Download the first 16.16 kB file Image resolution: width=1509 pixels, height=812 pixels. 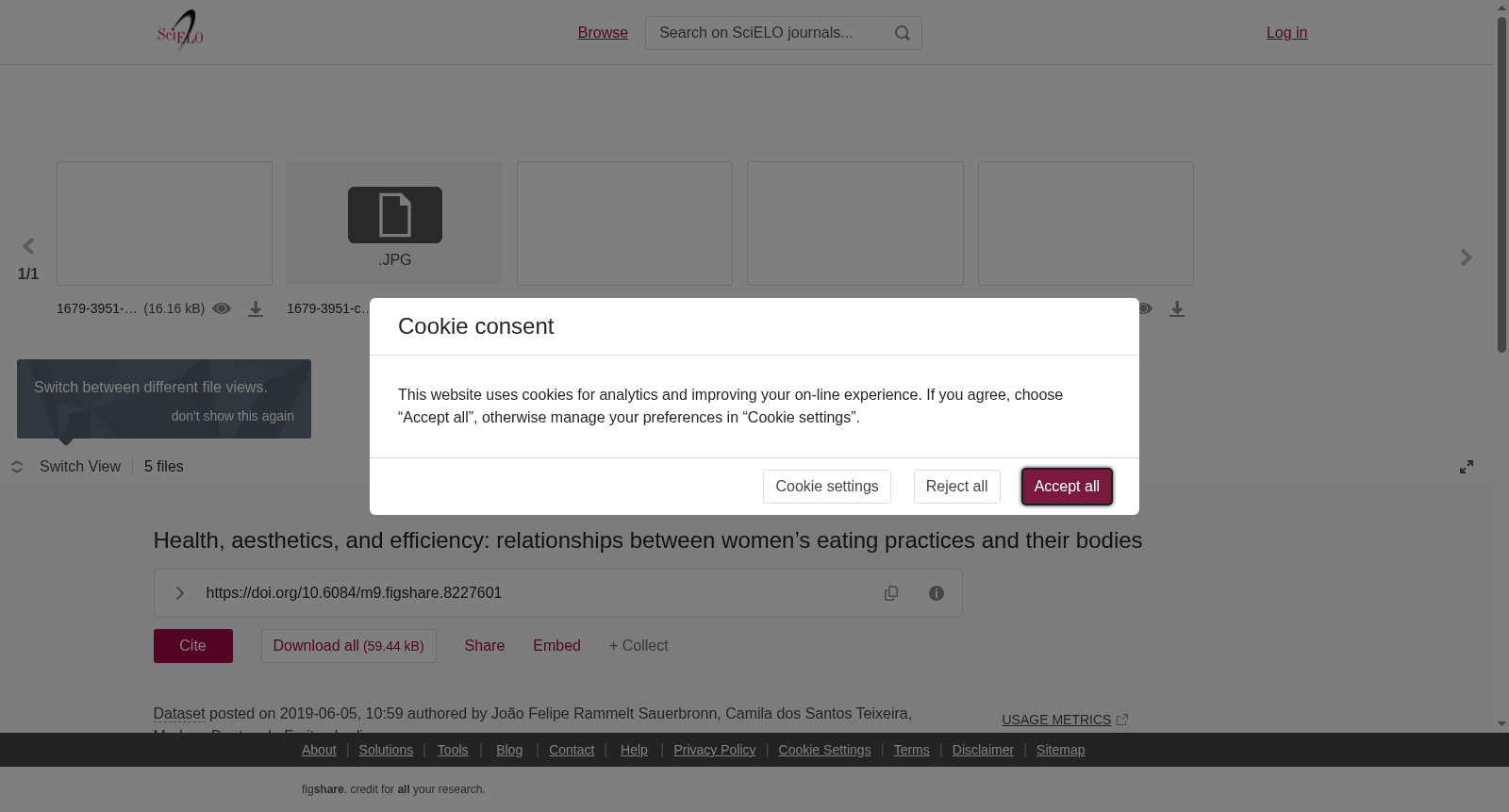tap(256, 309)
